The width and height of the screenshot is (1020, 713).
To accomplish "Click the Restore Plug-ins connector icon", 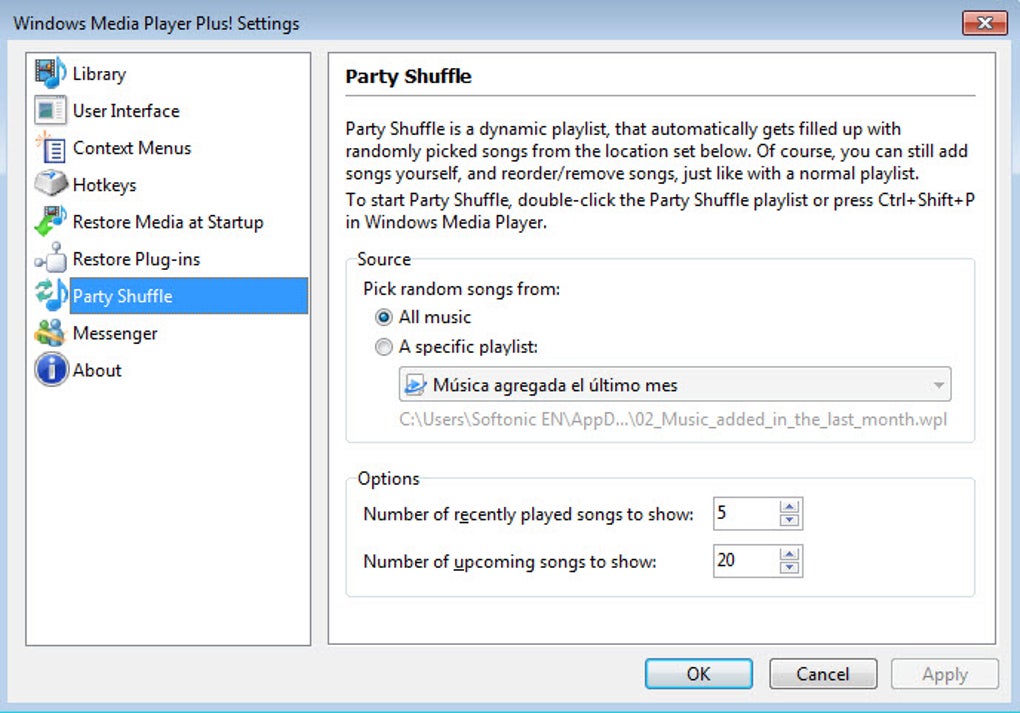I will tap(51, 258).
